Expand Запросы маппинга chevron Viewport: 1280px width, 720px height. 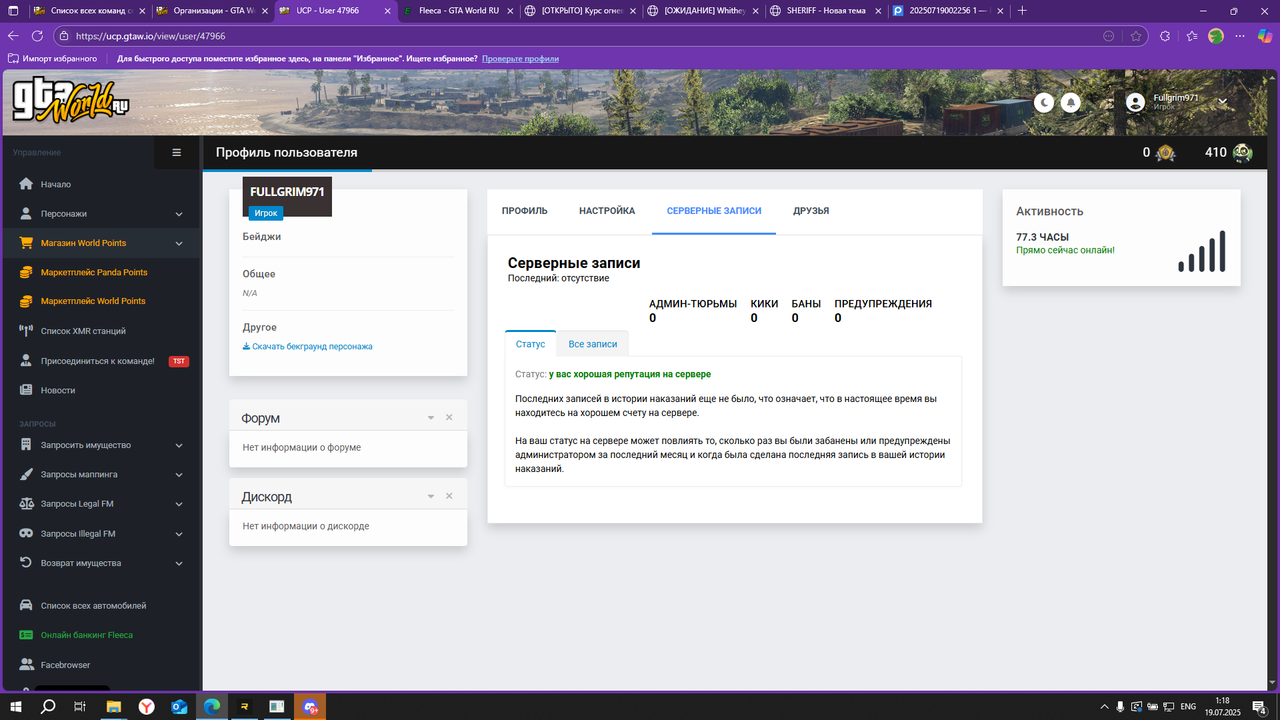click(x=179, y=475)
